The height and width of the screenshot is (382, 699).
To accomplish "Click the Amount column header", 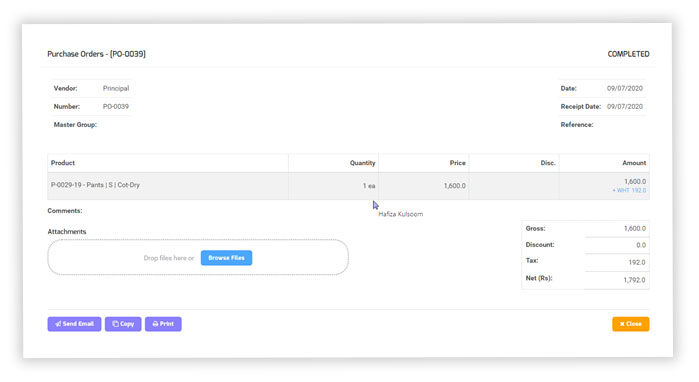I will click(x=634, y=163).
